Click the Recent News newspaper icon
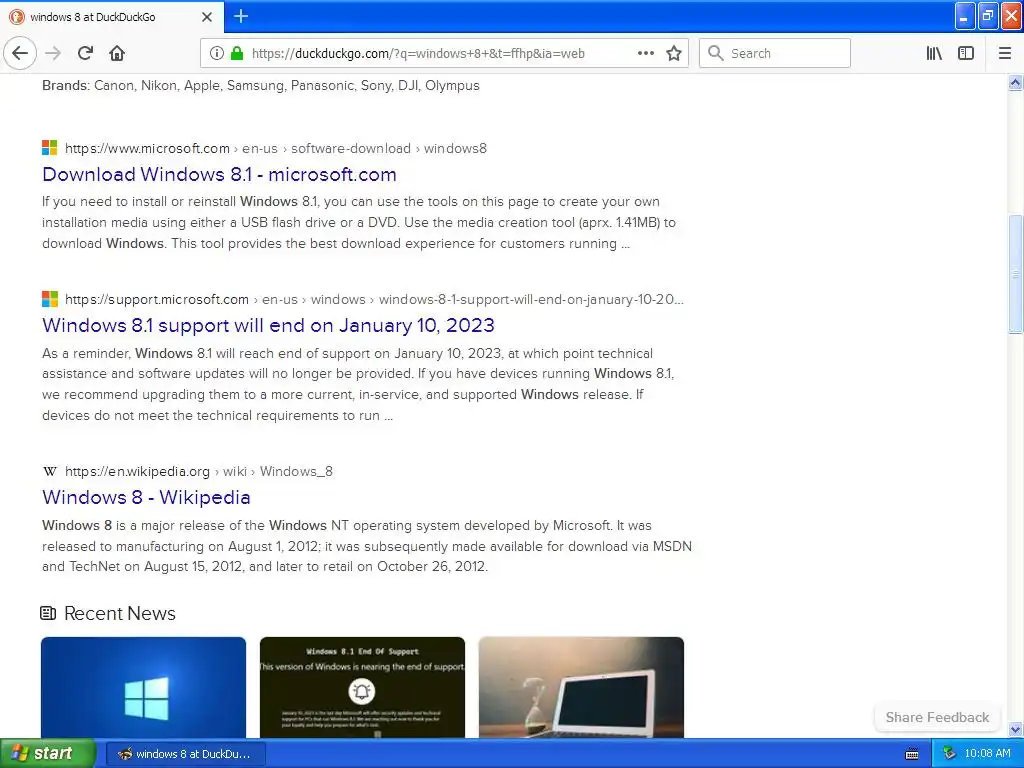This screenshot has width=1024, height=768. point(48,613)
